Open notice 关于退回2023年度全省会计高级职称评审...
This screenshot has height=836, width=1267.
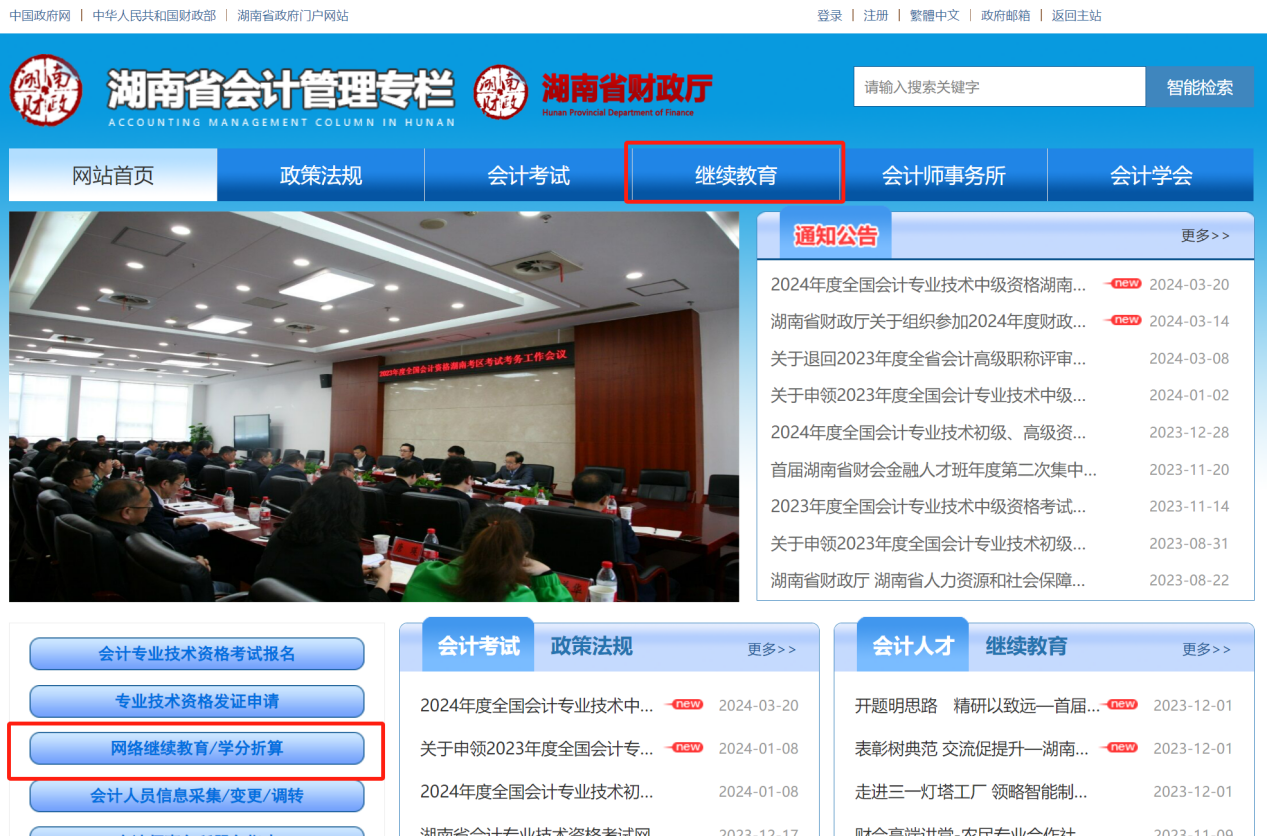pyautogui.click(x=928, y=359)
